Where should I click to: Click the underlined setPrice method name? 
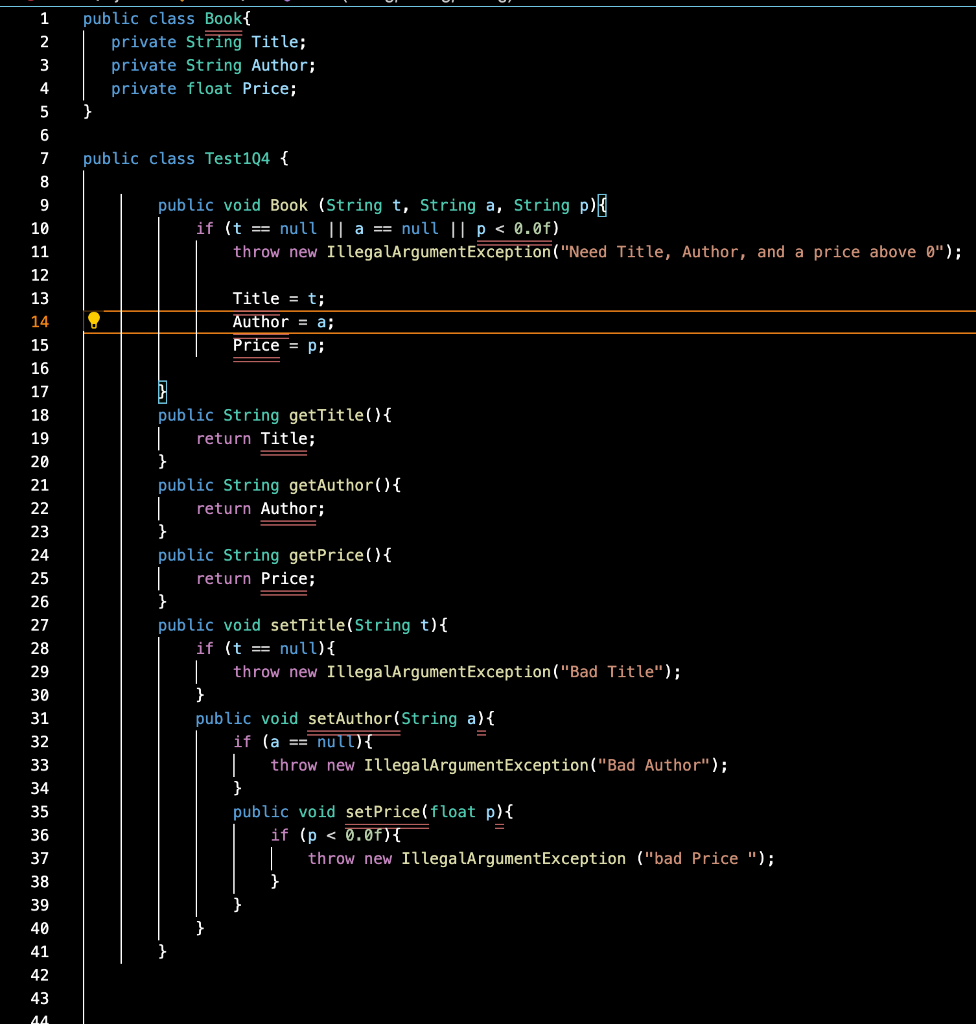pos(381,811)
